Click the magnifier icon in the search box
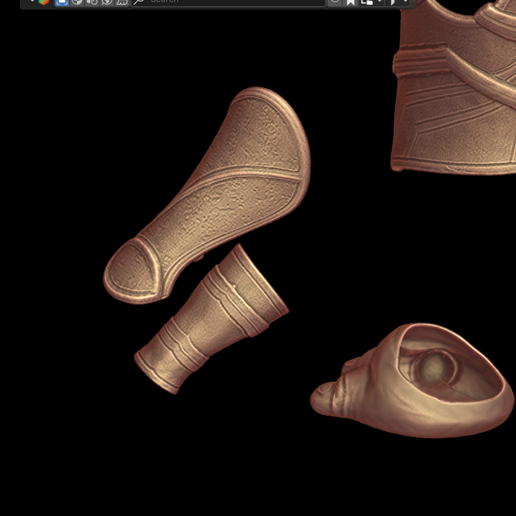 (x=139, y=2)
